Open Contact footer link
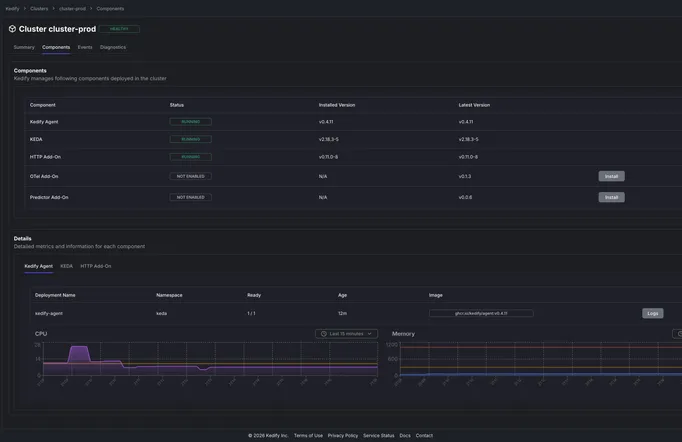The width and height of the screenshot is (682, 442). (x=424, y=435)
